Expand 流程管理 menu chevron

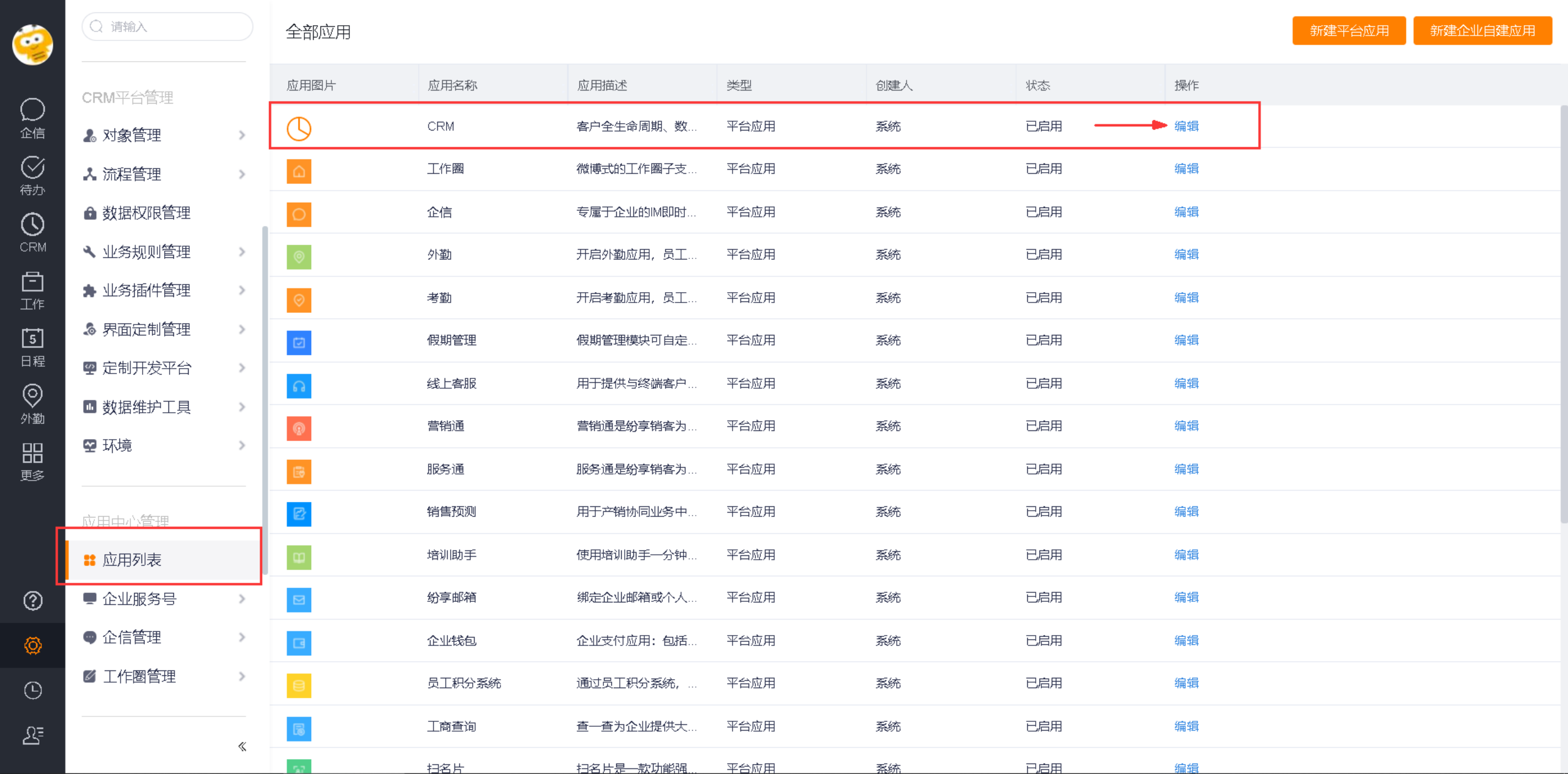pos(242,175)
